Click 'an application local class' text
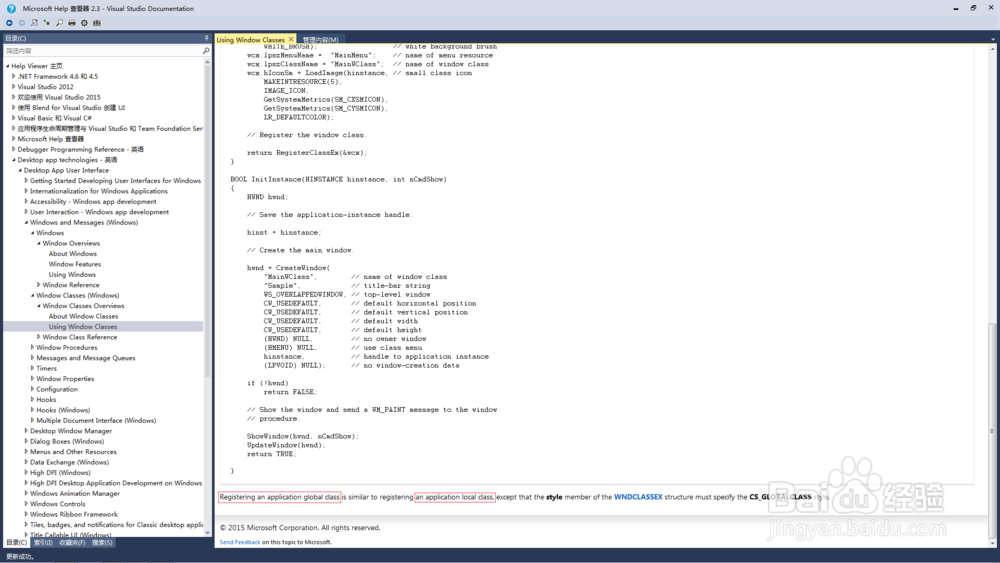 [x=455, y=497]
